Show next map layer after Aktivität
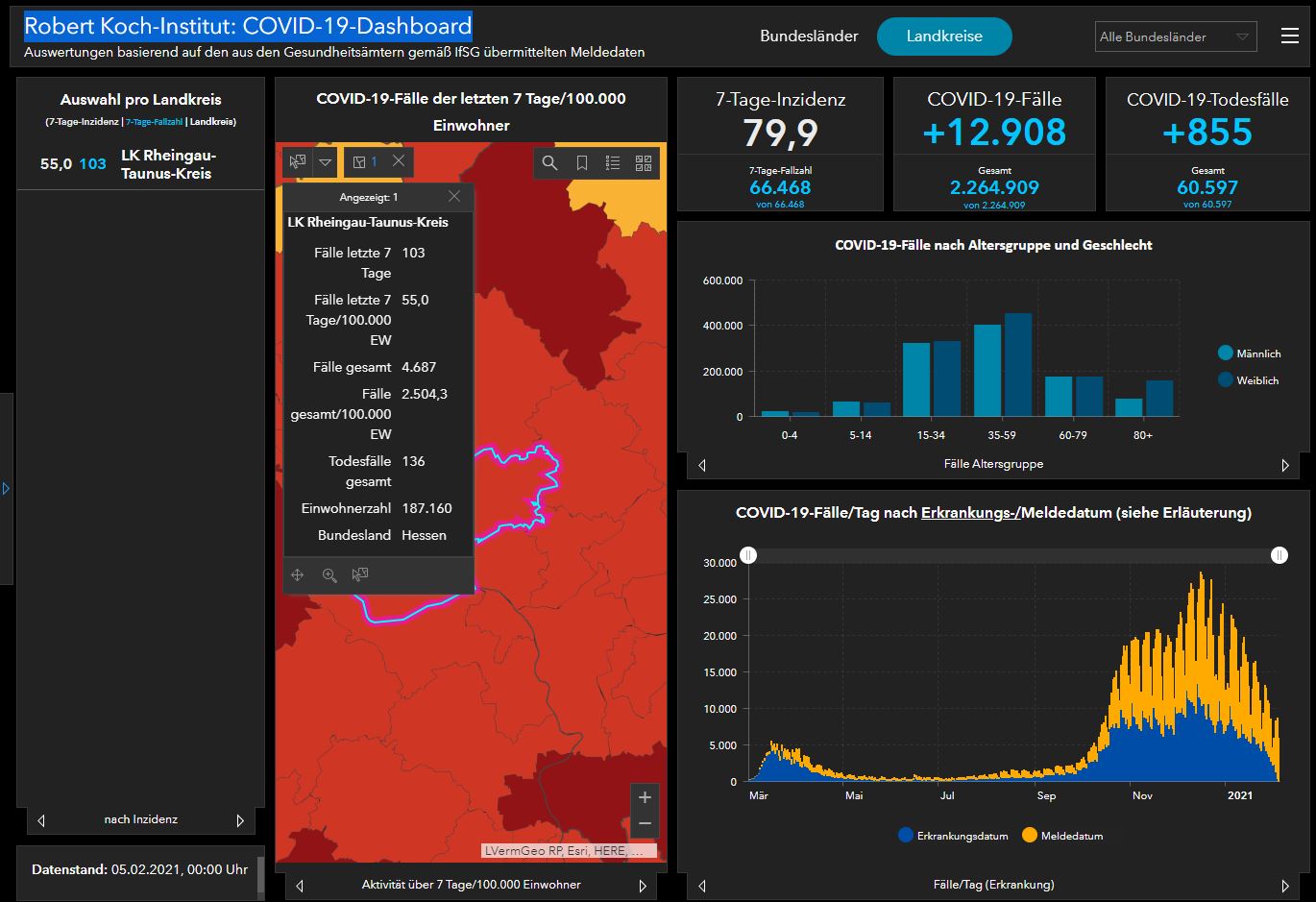Image resolution: width=1316 pixels, height=902 pixels. (x=643, y=886)
